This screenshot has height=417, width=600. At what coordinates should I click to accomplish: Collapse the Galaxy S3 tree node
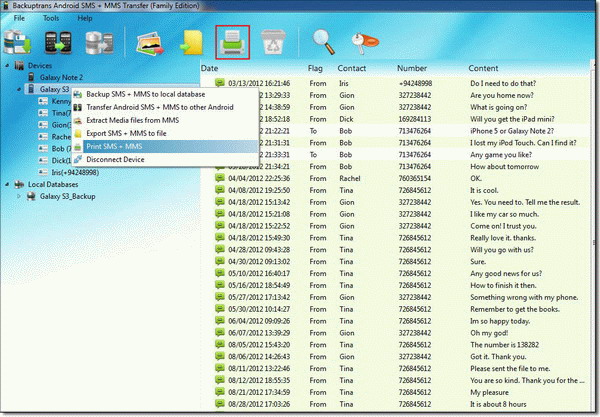(19, 90)
